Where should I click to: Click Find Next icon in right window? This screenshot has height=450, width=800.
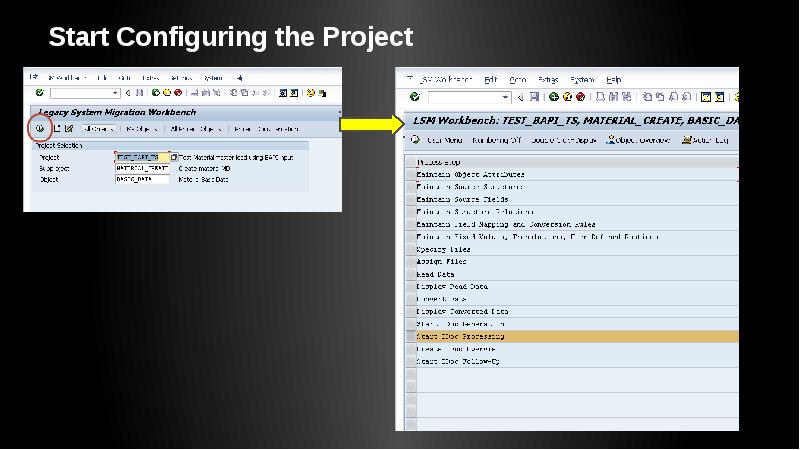[627, 96]
